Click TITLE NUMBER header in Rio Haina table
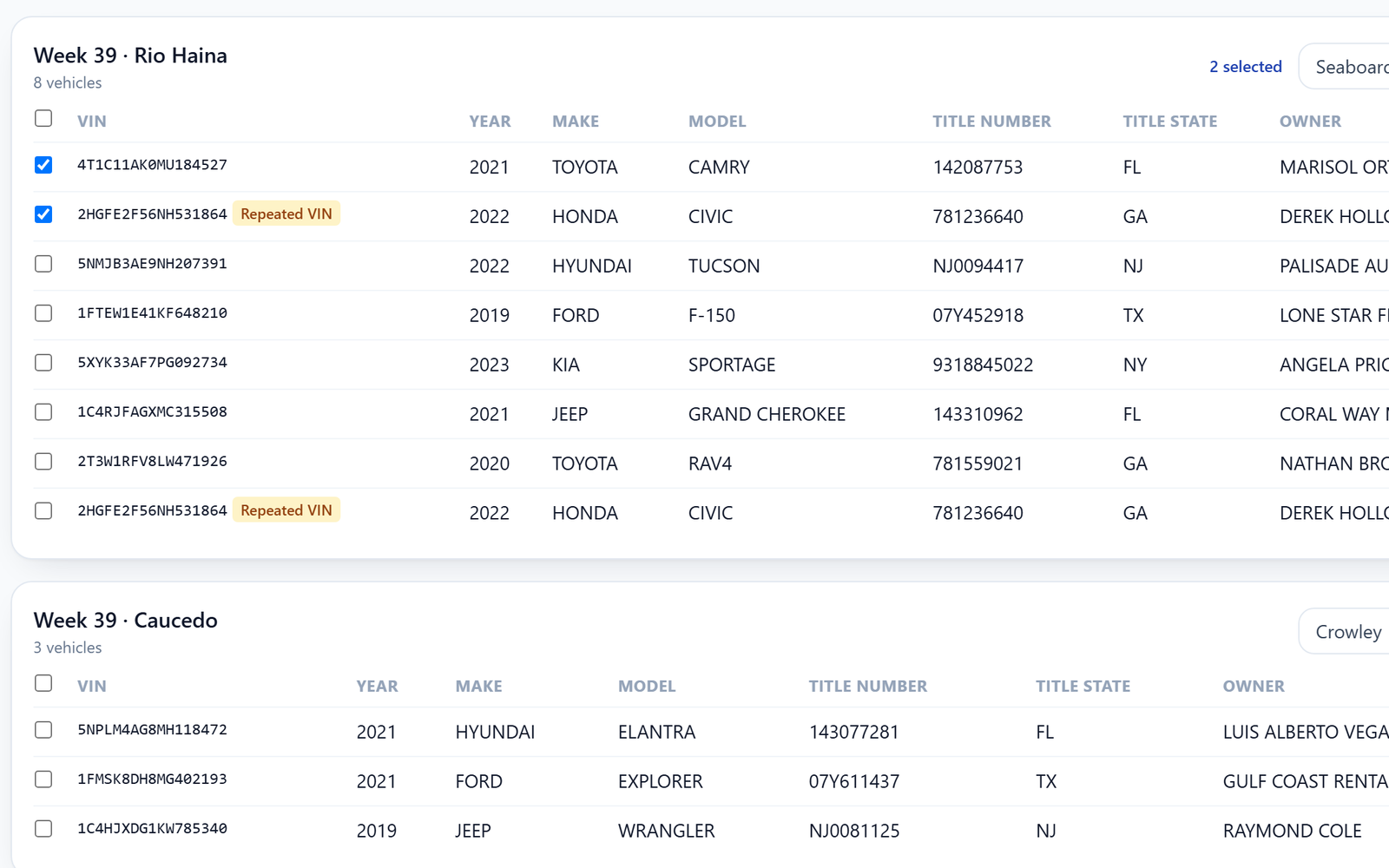1389x868 pixels. (991, 122)
